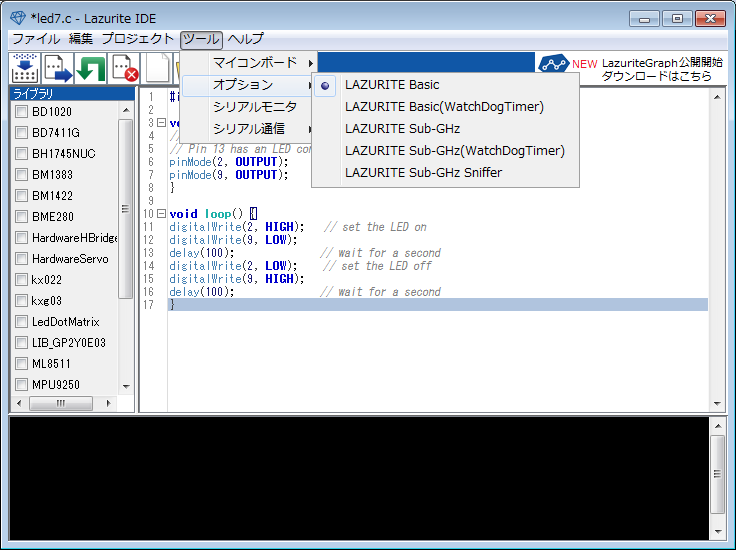Enable the kxg03 library checkbox
Image resolution: width=736 pixels, height=550 pixels.
[21, 300]
